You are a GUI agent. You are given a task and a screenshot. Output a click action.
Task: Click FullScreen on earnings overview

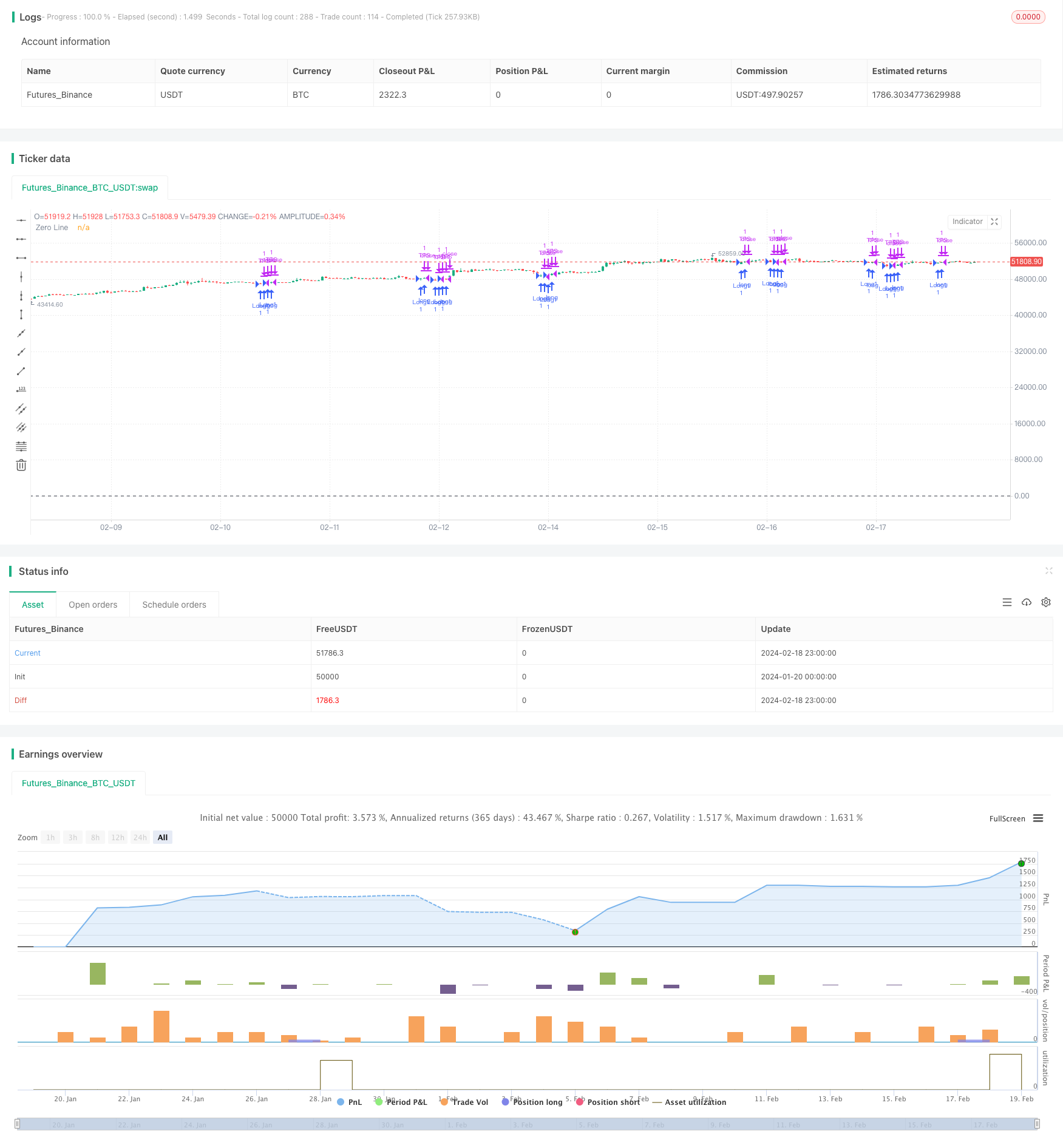[1007, 818]
